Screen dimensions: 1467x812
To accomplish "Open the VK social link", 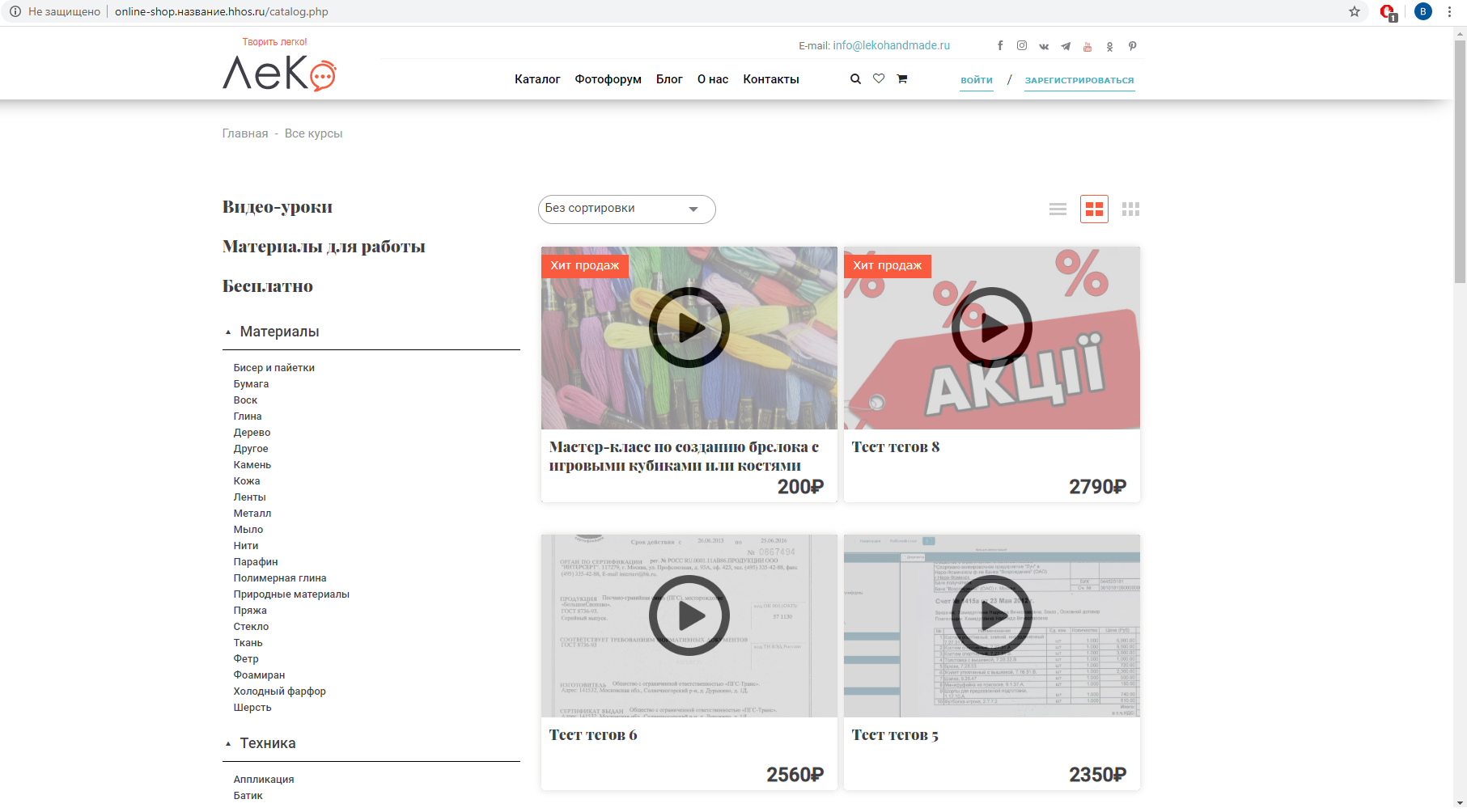I will point(1044,46).
